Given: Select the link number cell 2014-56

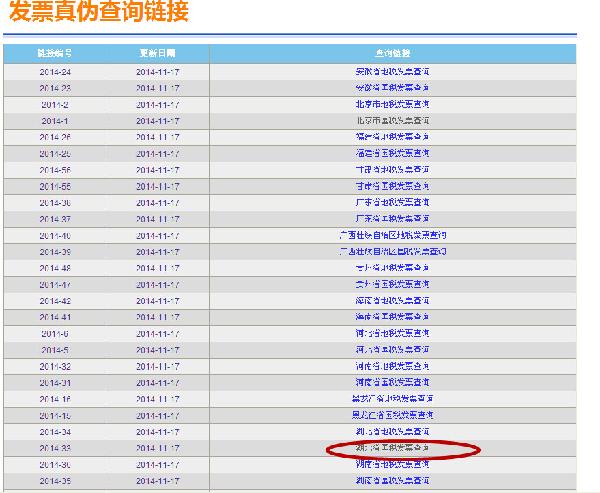Looking at the screenshot, I should tap(55, 170).
